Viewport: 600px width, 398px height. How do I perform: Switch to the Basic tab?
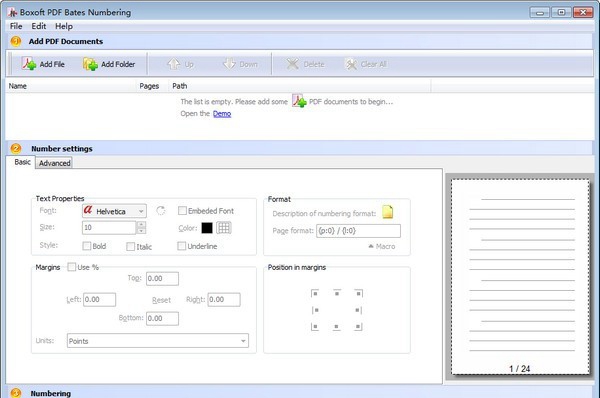(22, 162)
